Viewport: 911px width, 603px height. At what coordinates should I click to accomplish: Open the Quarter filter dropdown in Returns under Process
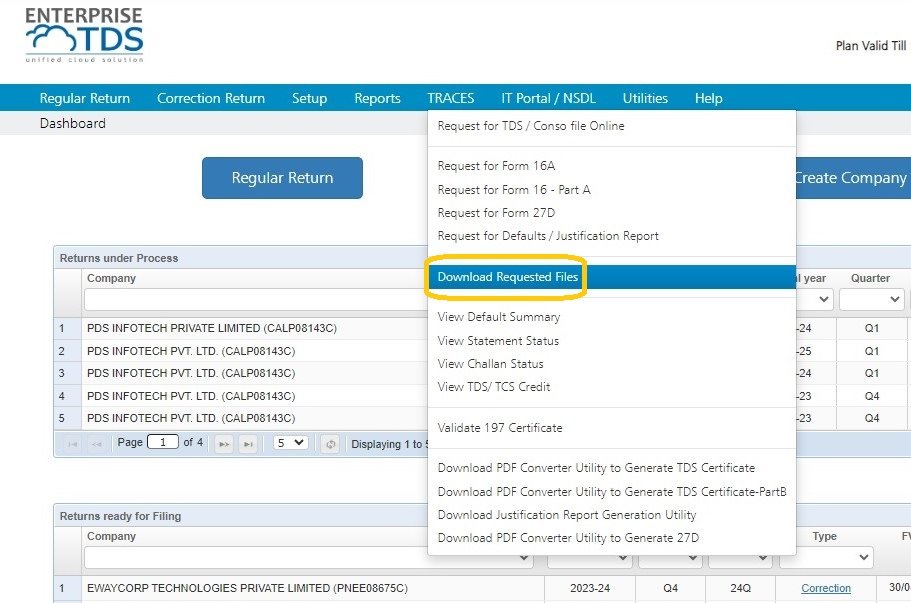pos(870,300)
